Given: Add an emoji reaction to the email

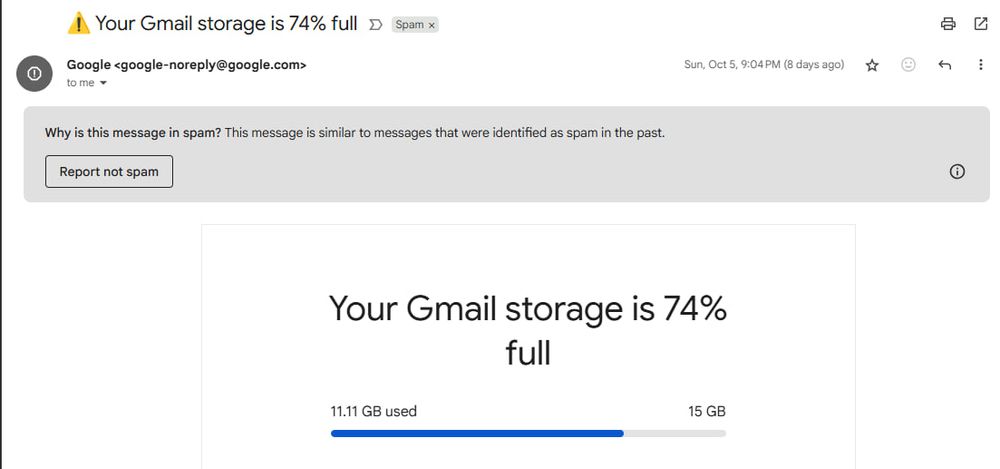Looking at the screenshot, I should 908,65.
